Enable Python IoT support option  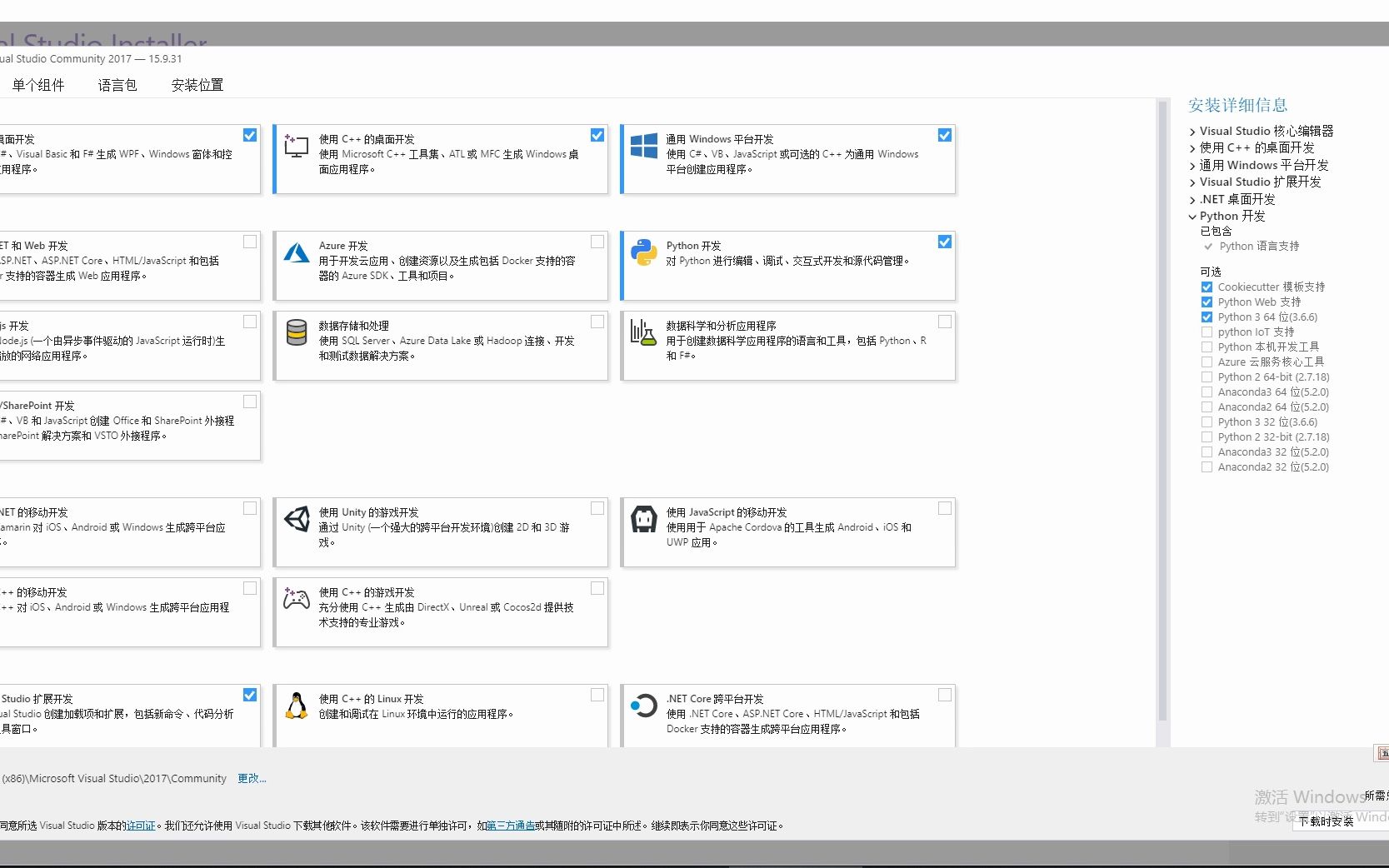1207,332
